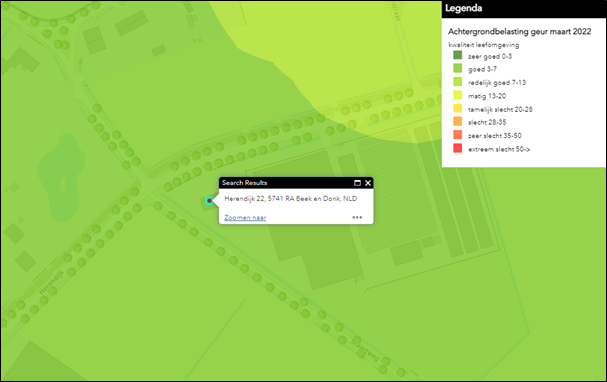Click the Zoomen naar link
This screenshot has height=382, width=607.
coord(245,218)
